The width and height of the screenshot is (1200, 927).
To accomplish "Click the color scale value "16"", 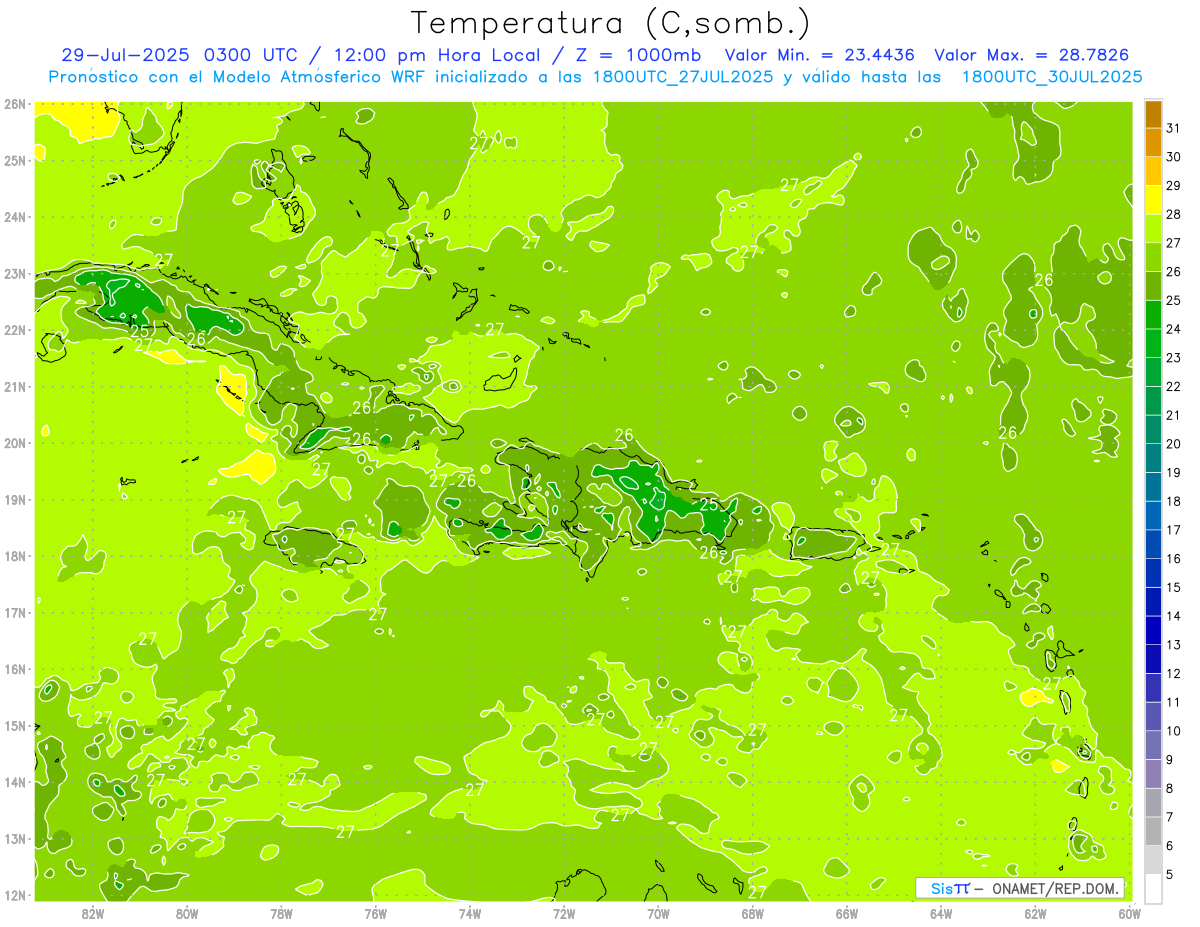I will 1173,559.
